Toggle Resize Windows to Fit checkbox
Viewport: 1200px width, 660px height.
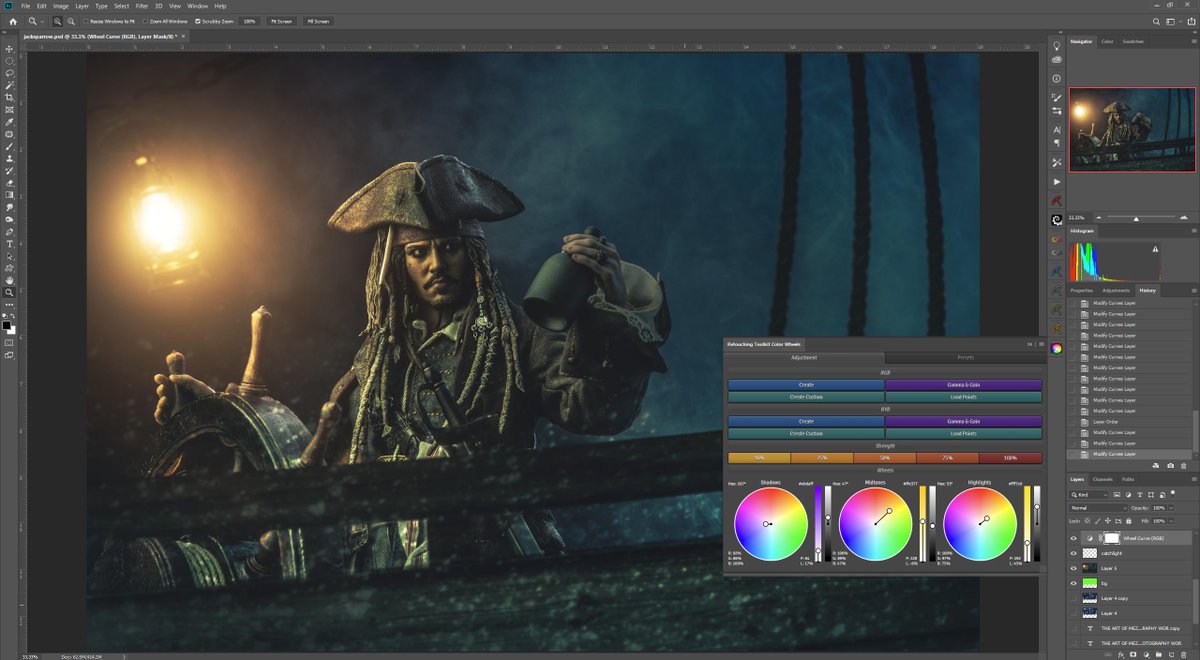click(x=85, y=20)
